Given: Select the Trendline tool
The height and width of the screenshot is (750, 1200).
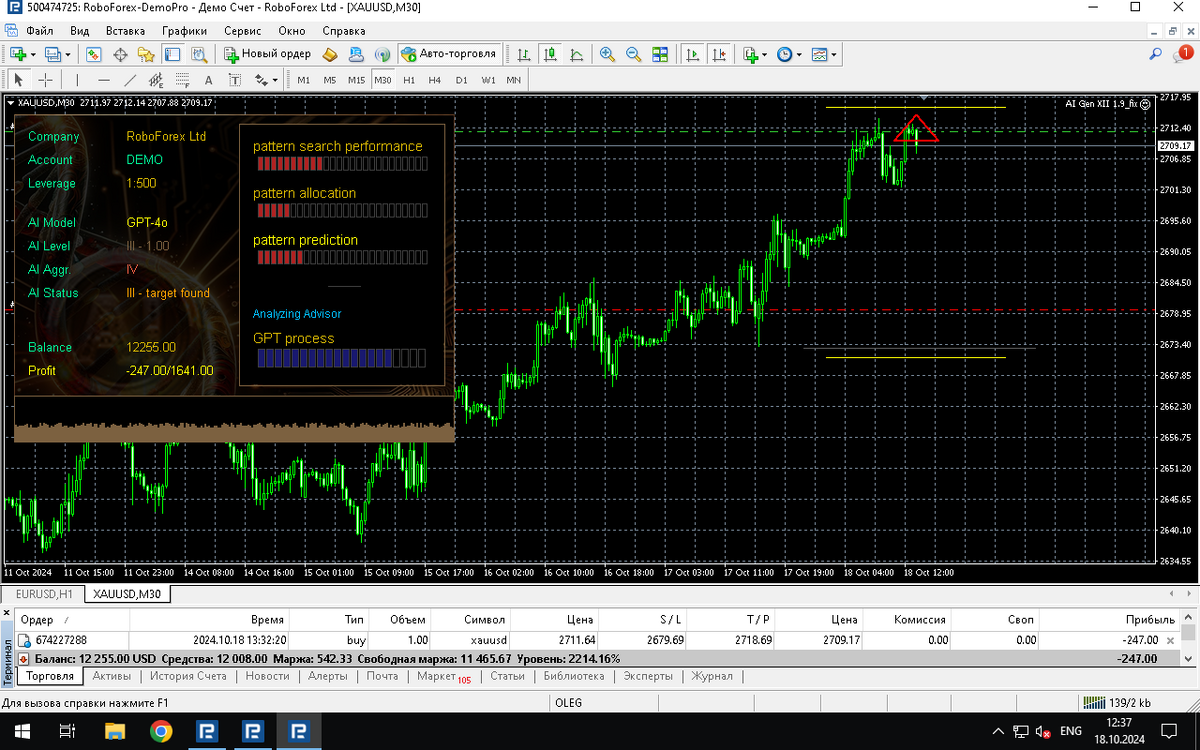Looking at the screenshot, I should tap(130, 80).
